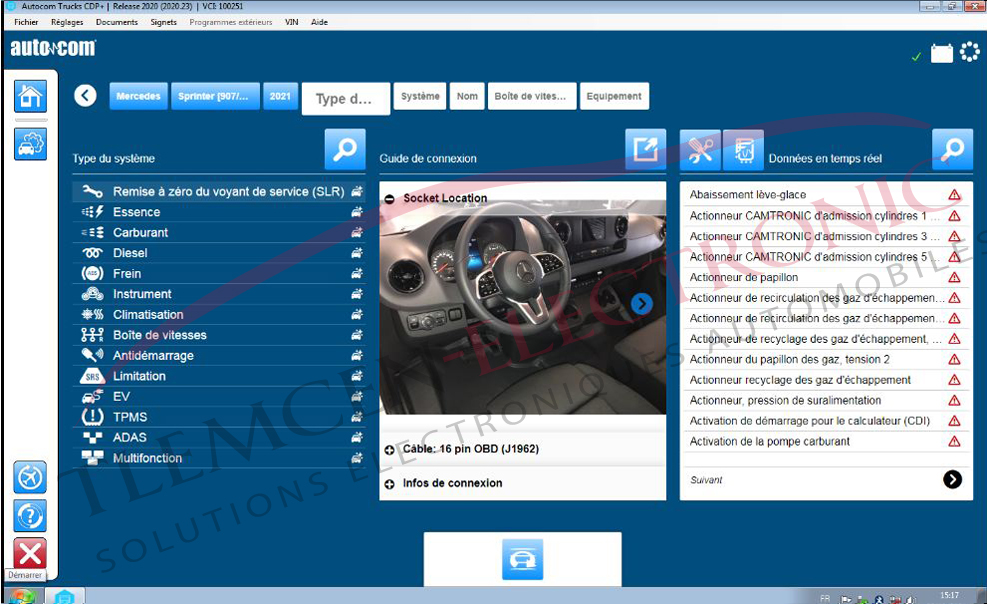Viewport: 987px width, 604px height.
Task: Select the Boîte de vitesses system type
Action: [x=219, y=335]
